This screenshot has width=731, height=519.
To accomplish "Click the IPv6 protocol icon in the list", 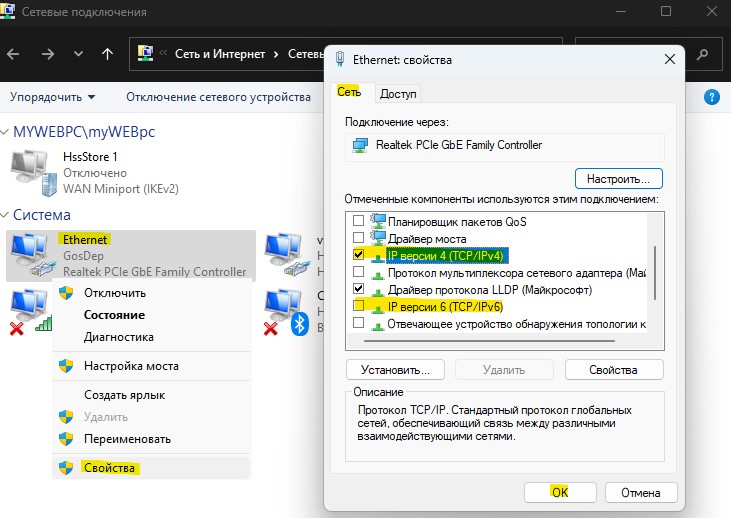I will click(x=378, y=307).
